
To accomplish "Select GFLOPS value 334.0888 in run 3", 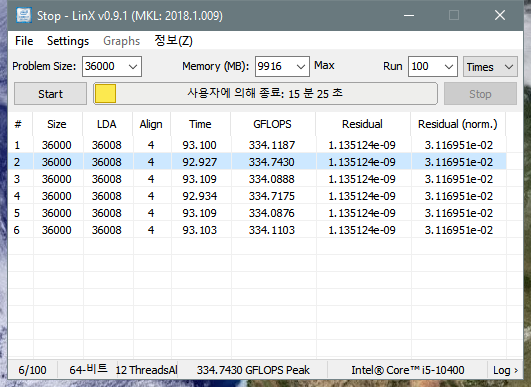I will [x=272, y=179].
